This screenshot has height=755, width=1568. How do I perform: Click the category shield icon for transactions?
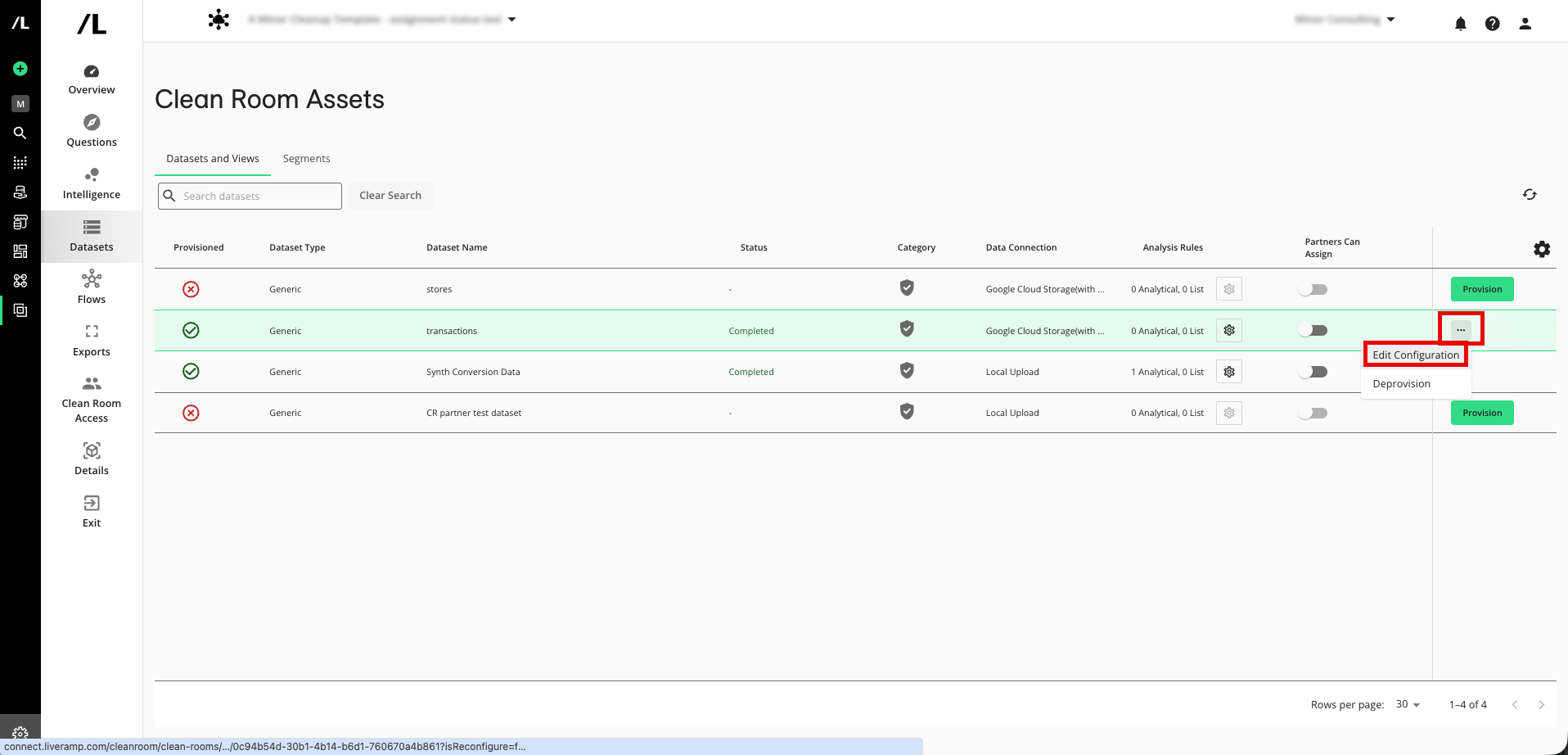pos(907,328)
